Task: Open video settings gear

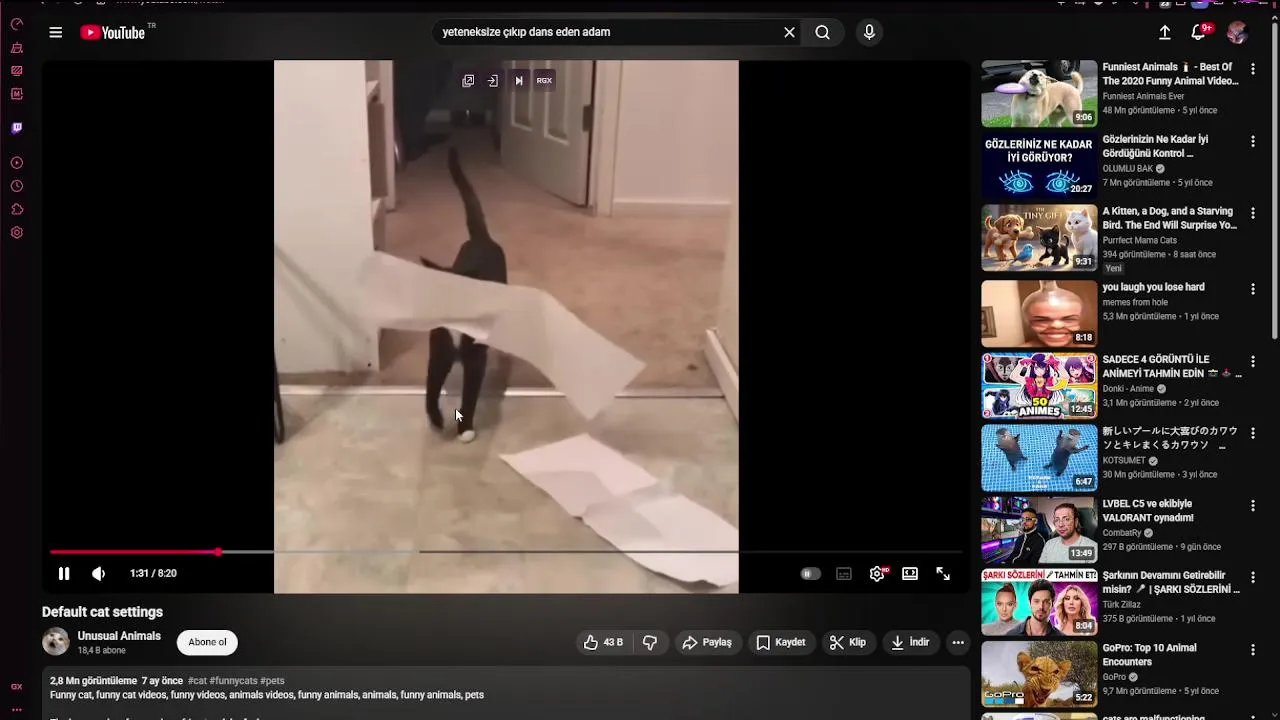Action: pos(877,573)
